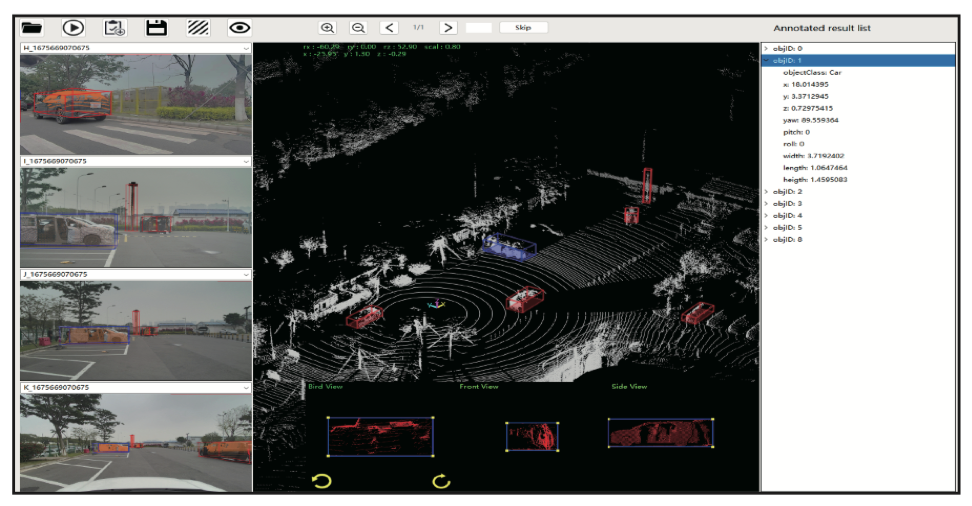
Task: Click the Bird View bounding box panel
Action: pyautogui.click(x=380, y=437)
